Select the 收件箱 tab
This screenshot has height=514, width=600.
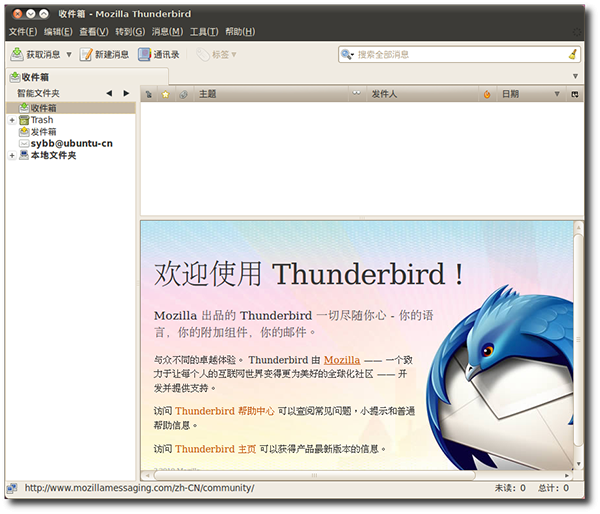pos(87,77)
